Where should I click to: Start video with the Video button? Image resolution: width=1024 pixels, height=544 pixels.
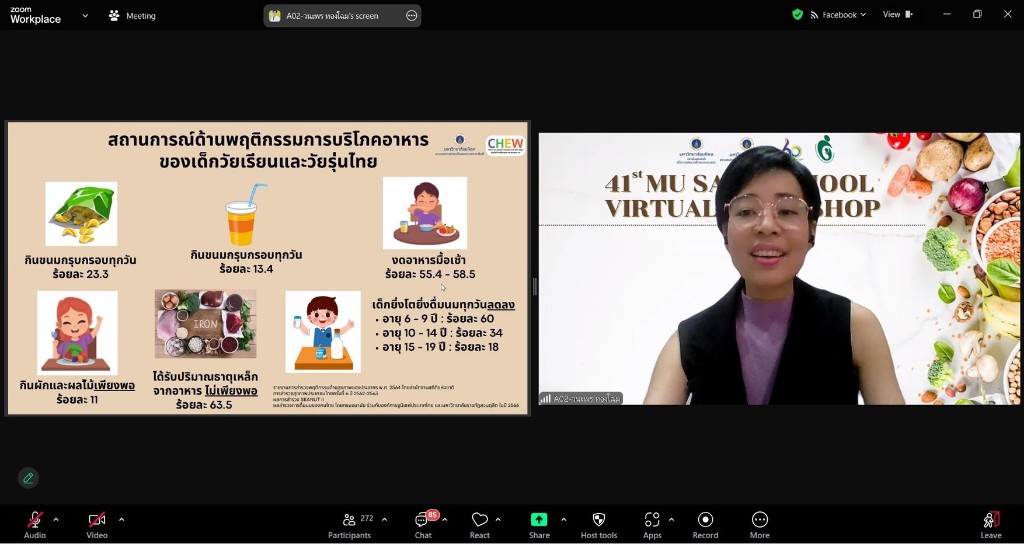point(97,524)
